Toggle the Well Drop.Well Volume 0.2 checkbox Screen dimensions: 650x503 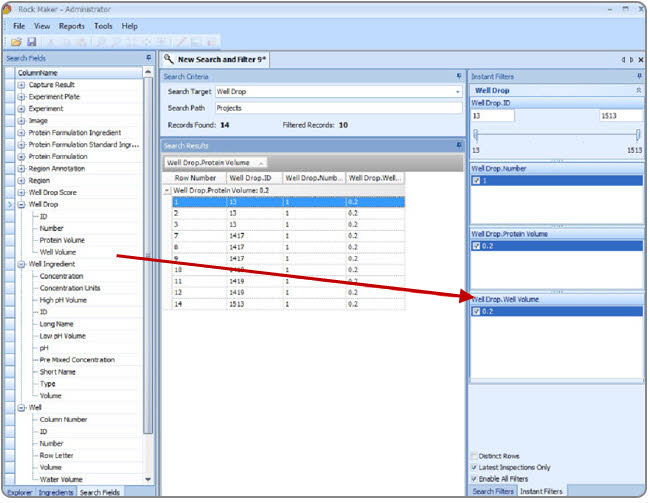pos(476,311)
